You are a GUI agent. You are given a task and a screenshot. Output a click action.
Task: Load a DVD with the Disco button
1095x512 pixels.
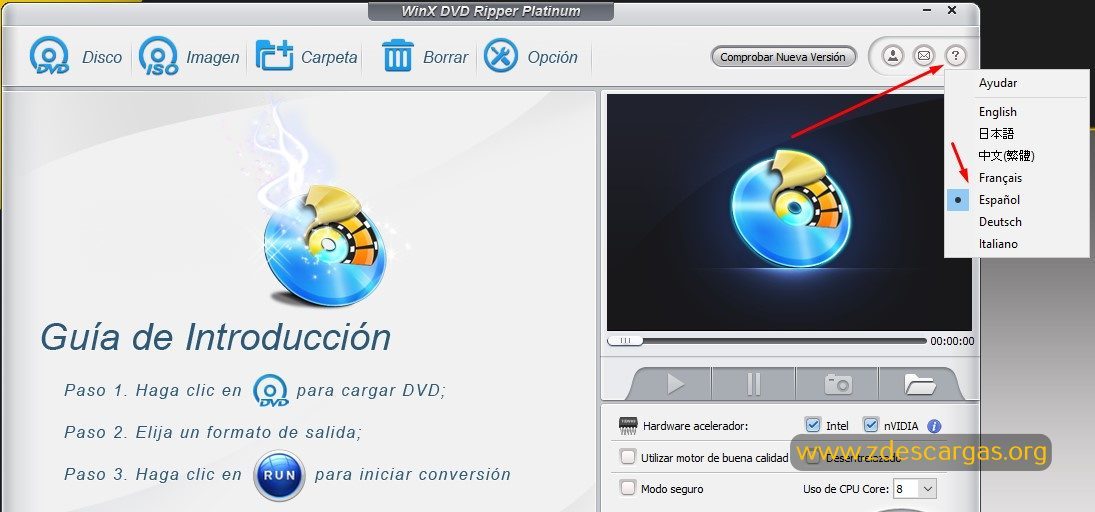(x=75, y=57)
